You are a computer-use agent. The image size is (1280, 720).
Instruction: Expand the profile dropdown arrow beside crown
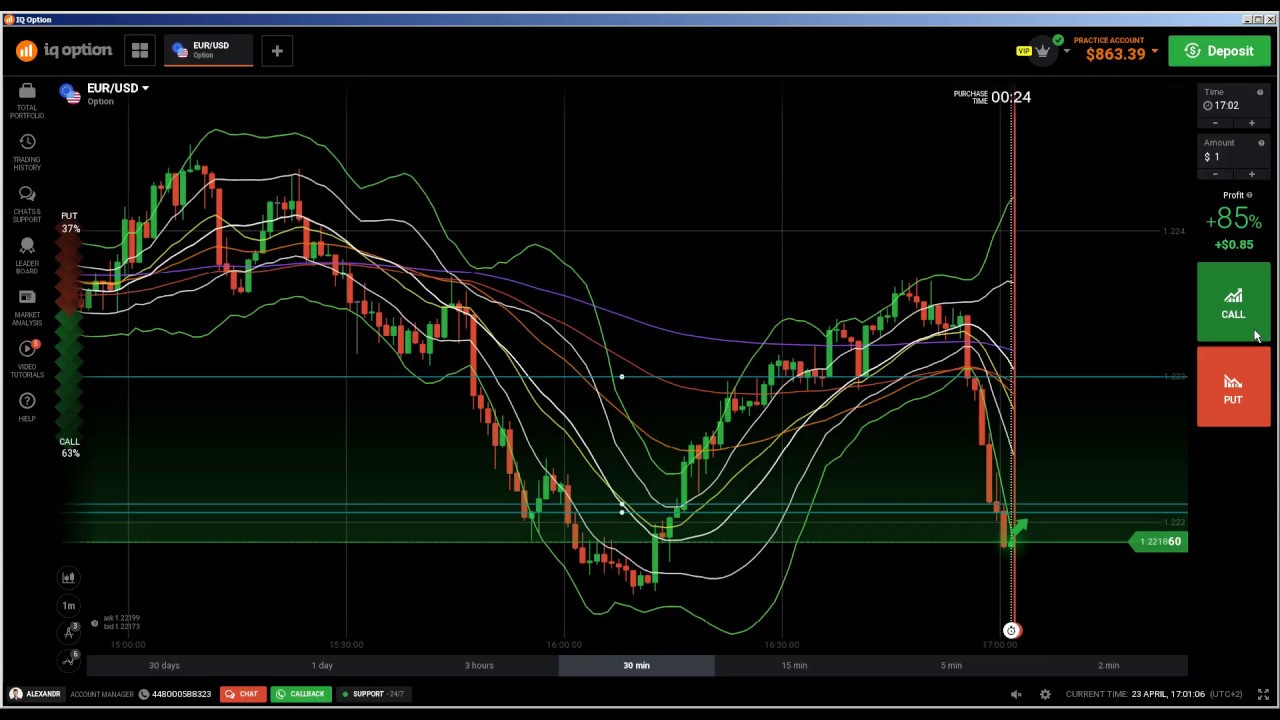pos(1066,51)
